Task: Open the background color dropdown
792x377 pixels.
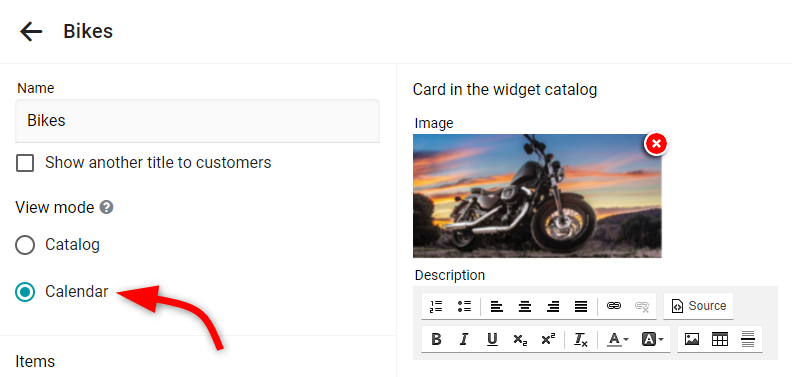Action: point(653,340)
